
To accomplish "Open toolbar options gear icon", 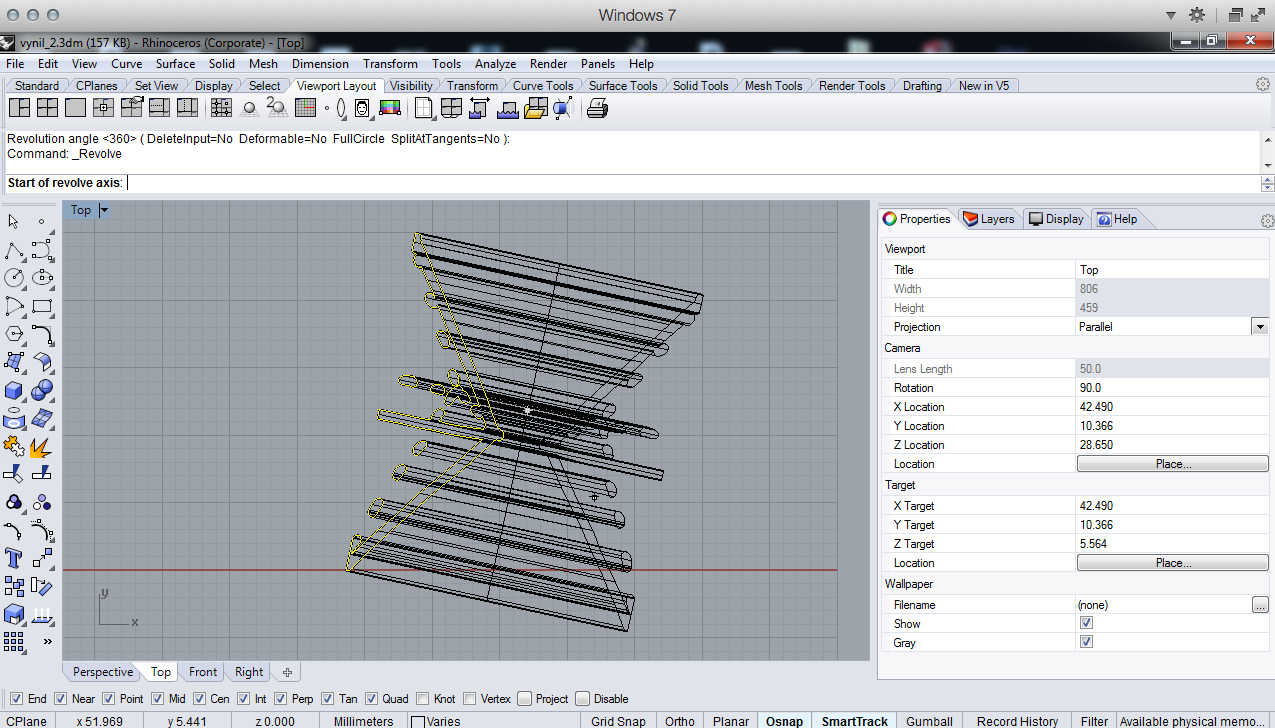I will point(1264,86).
